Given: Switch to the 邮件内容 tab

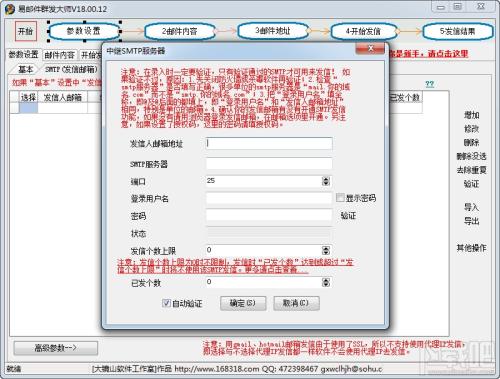Looking at the screenshot, I should tap(60, 55).
